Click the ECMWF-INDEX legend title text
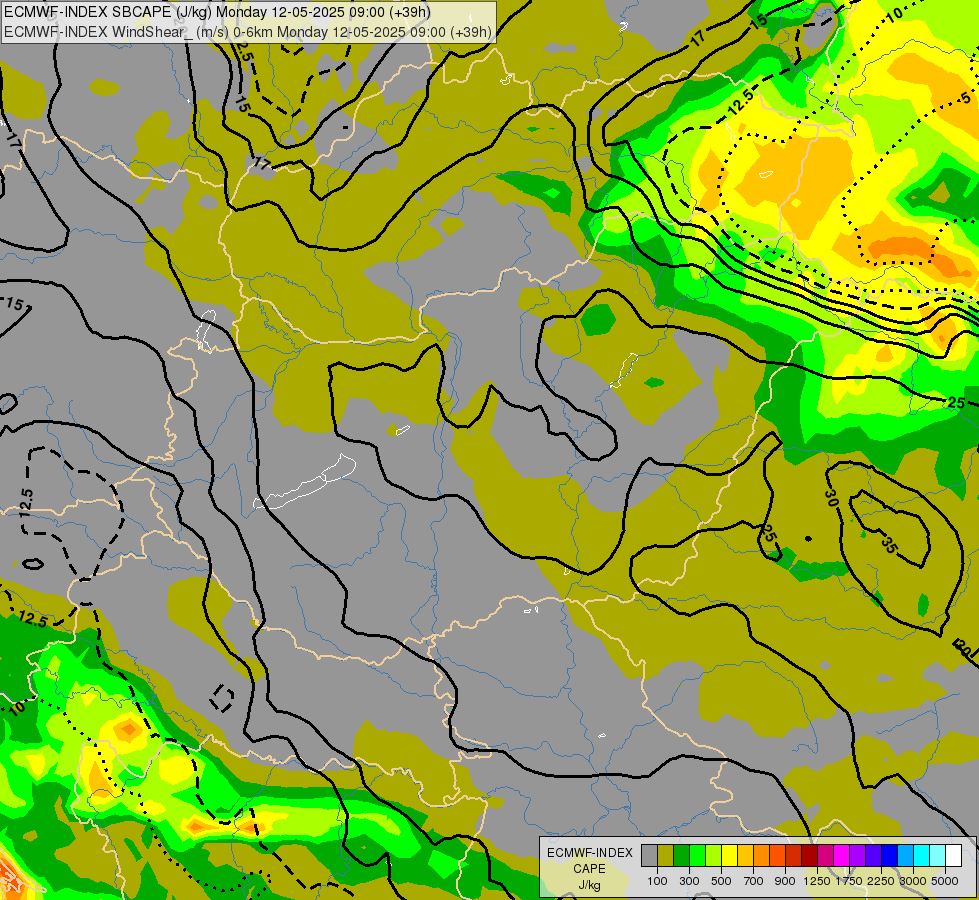Viewport: 979px width, 900px height. [x=590, y=853]
